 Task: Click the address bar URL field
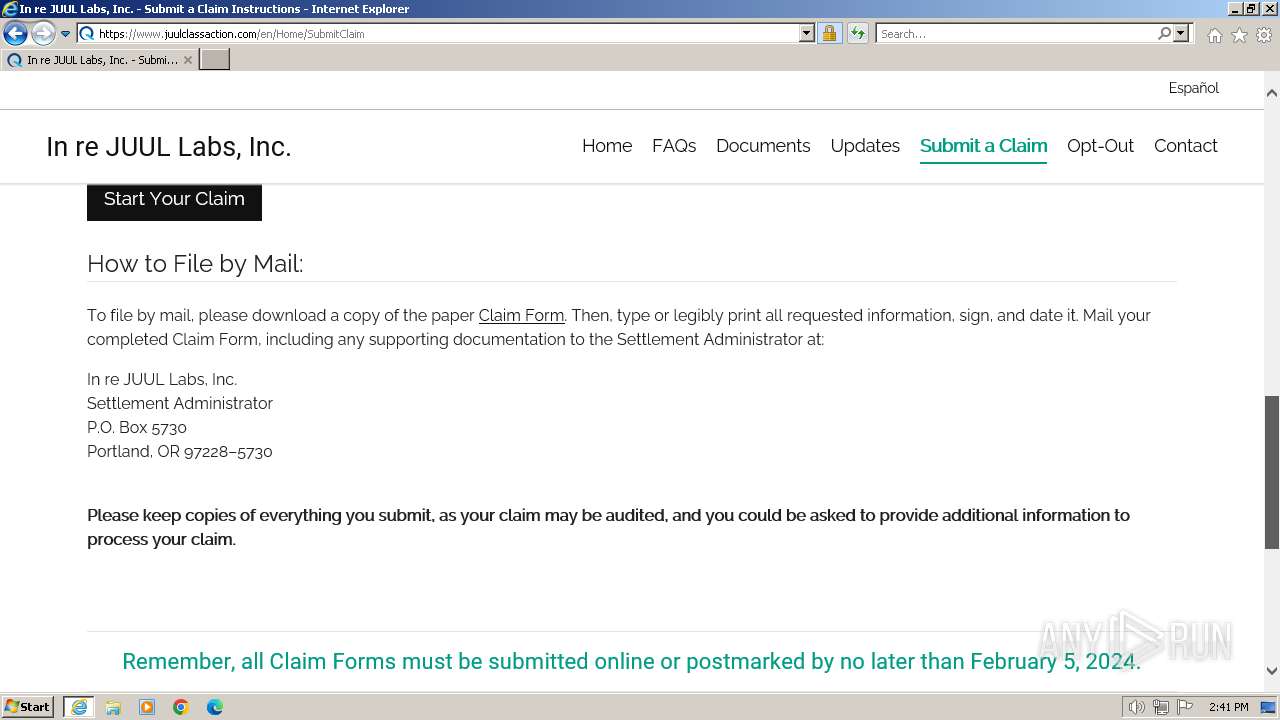(x=447, y=34)
